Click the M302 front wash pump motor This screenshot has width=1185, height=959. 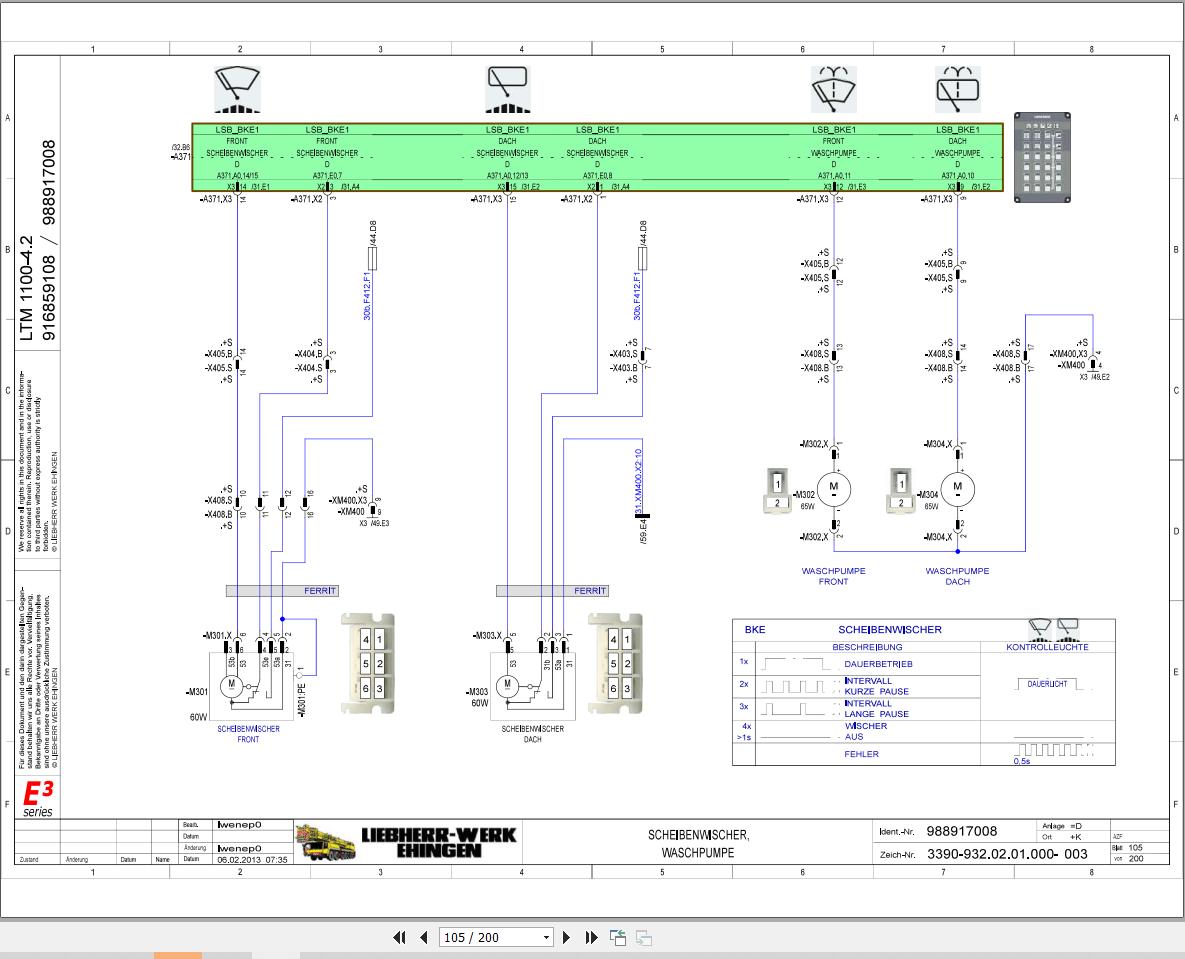pyautogui.click(x=834, y=490)
